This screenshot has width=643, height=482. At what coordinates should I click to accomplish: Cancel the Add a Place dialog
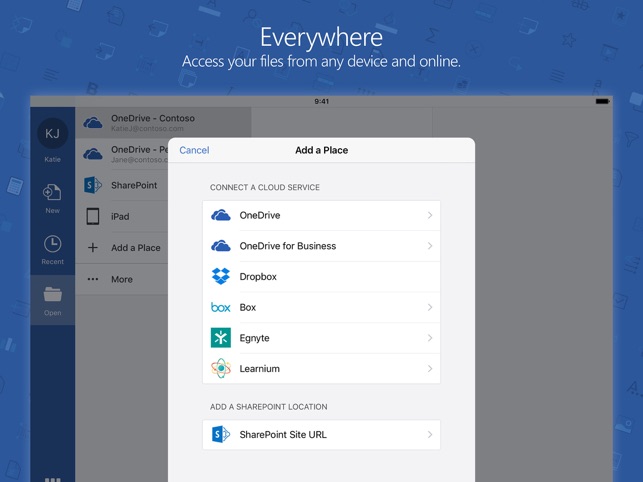194,150
